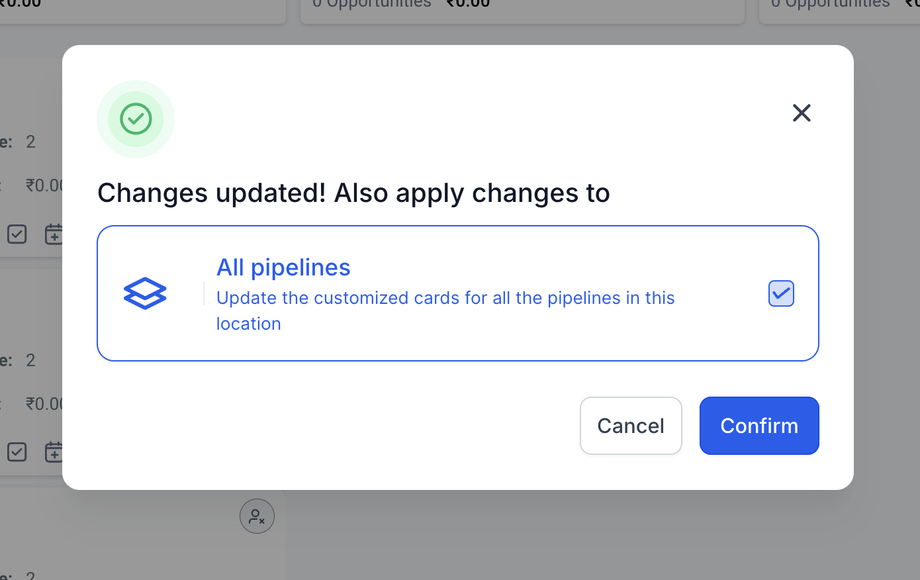Screen dimensions: 920x580
Task: Click the ₹0.00 value on the first background card
Action: (x=45, y=185)
